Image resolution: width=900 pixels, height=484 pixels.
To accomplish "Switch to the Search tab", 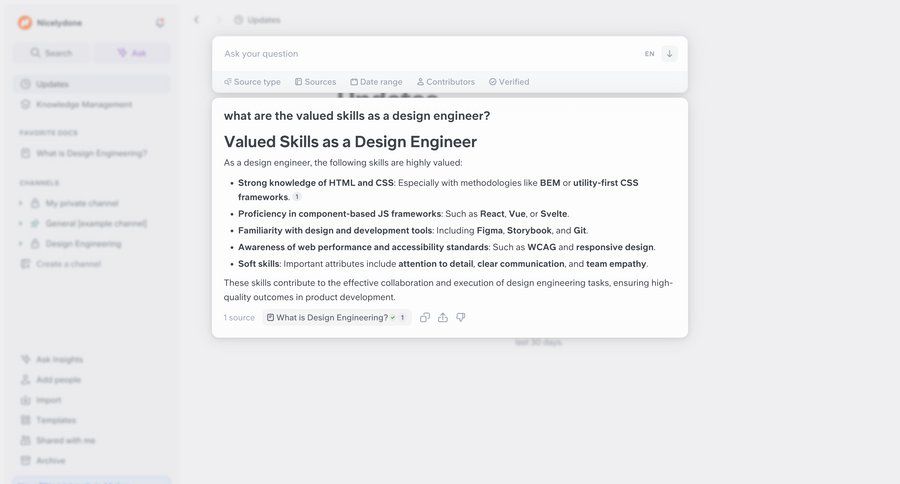I will click(x=51, y=53).
